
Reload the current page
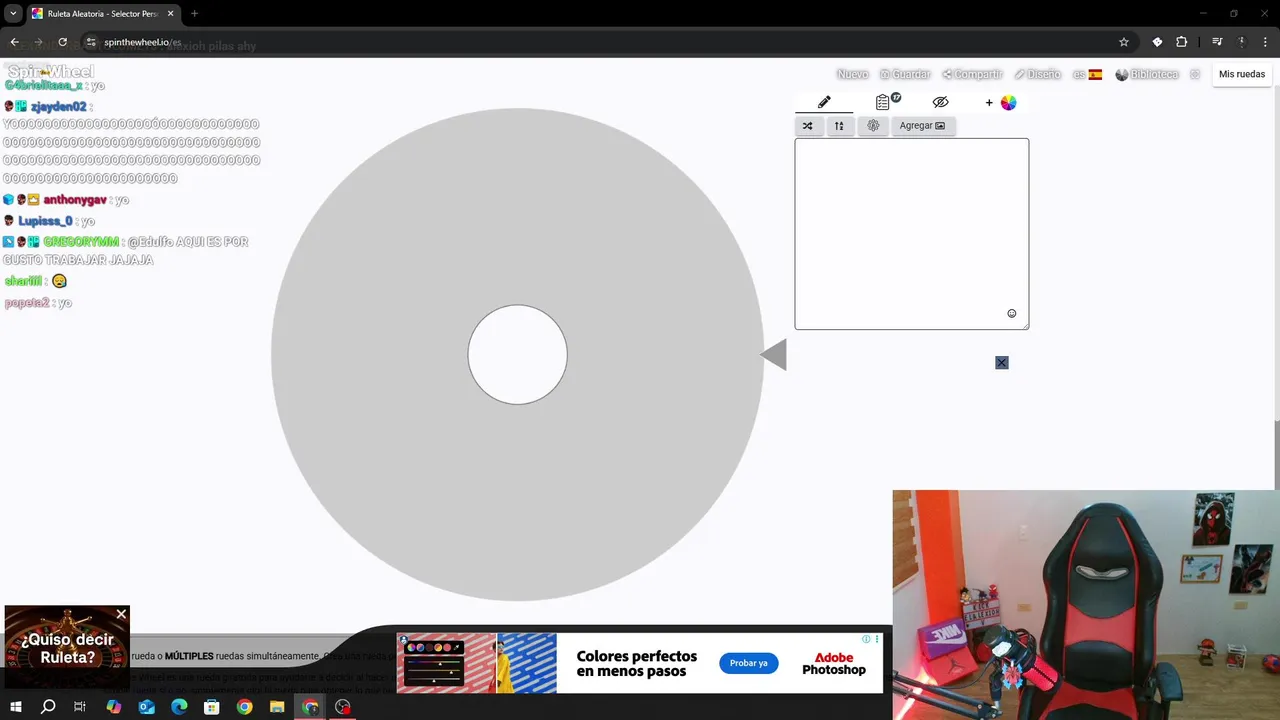click(63, 42)
